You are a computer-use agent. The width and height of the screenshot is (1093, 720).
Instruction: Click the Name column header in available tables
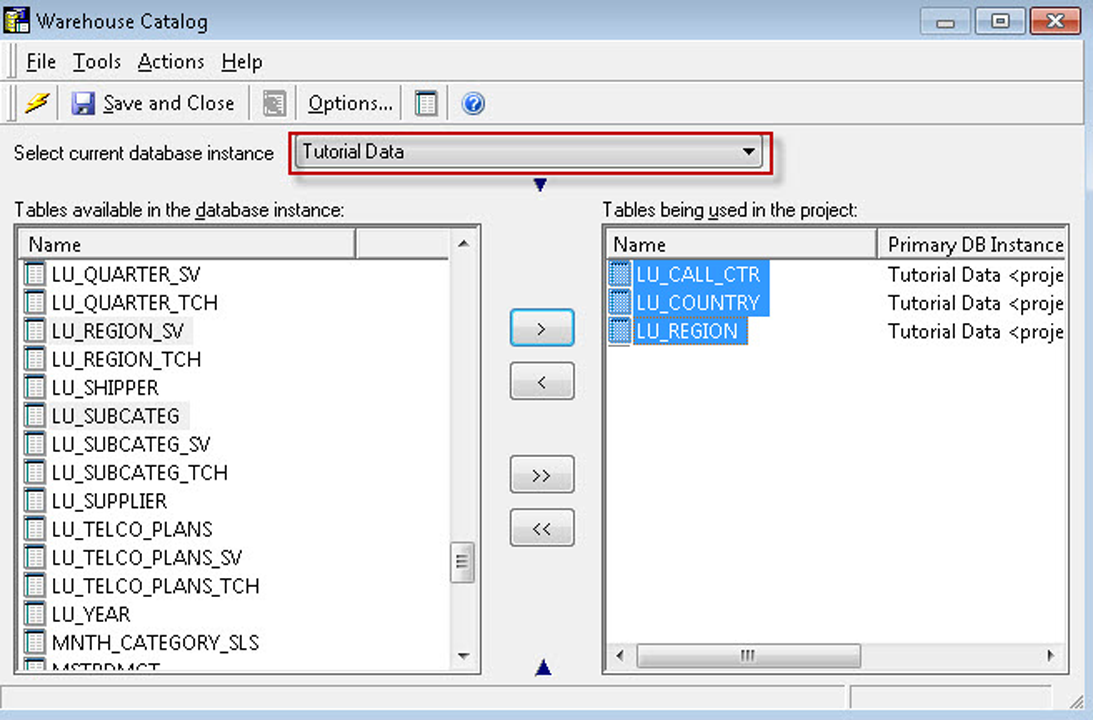tap(187, 245)
